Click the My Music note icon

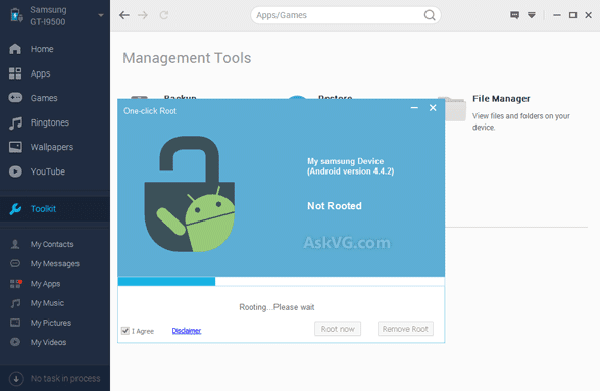(x=15, y=303)
